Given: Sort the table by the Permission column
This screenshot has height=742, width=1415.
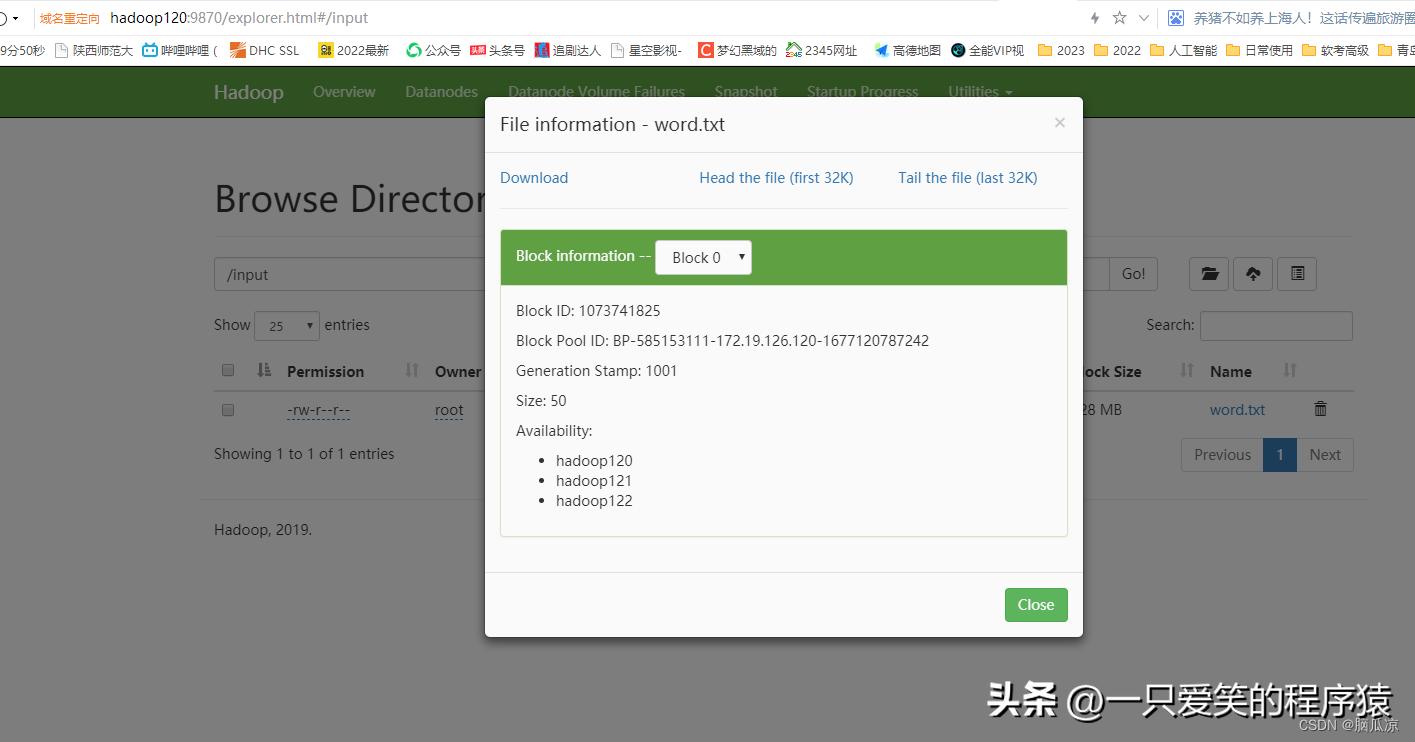Looking at the screenshot, I should [324, 371].
